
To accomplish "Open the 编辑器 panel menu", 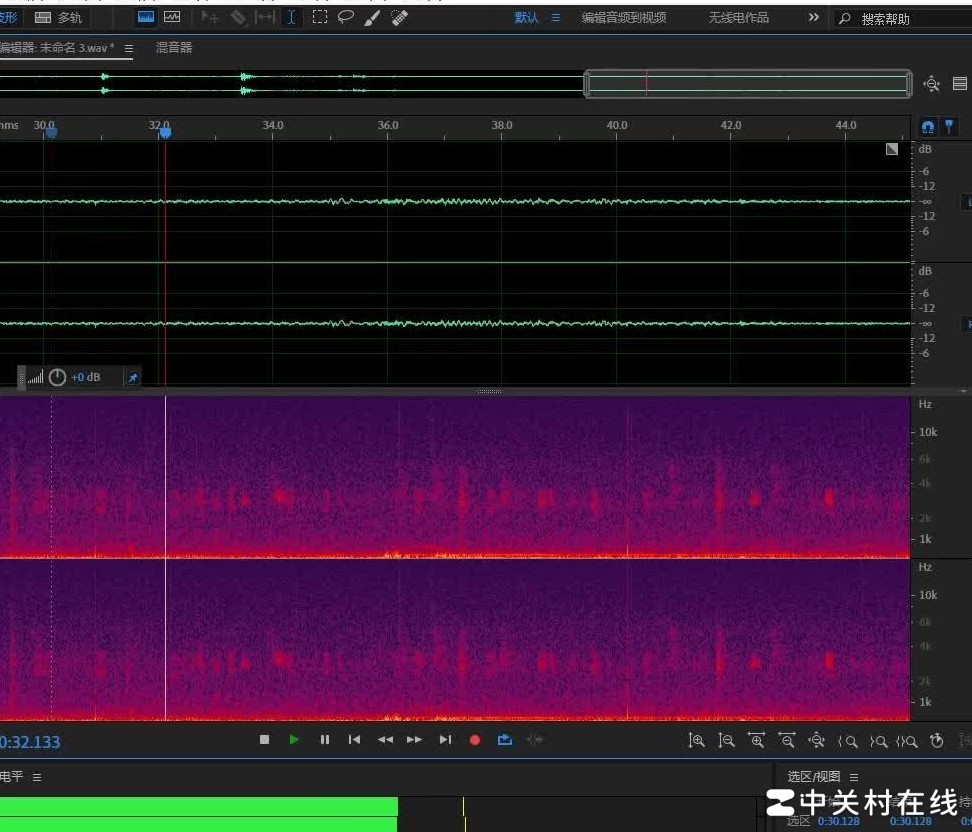I will pyautogui.click(x=129, y=48).
